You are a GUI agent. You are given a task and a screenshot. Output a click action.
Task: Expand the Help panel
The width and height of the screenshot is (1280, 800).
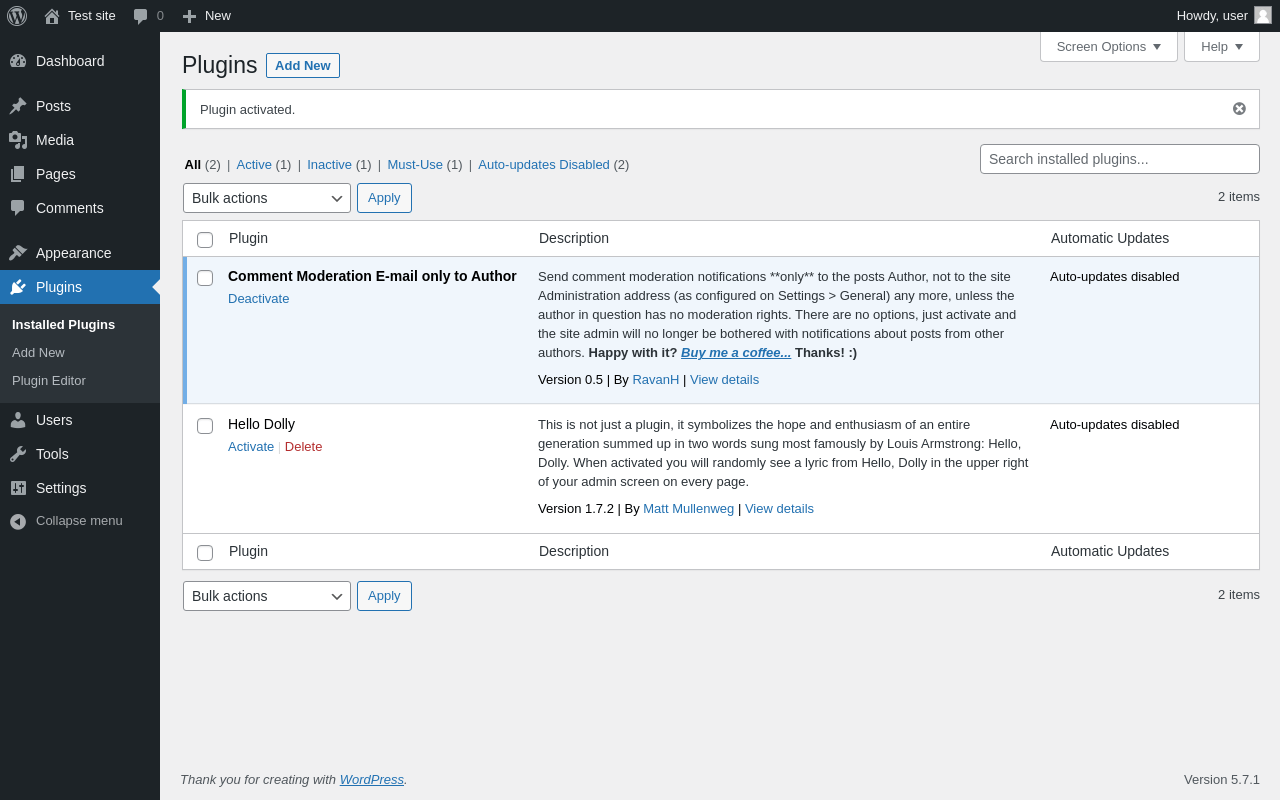(1222, 46)
